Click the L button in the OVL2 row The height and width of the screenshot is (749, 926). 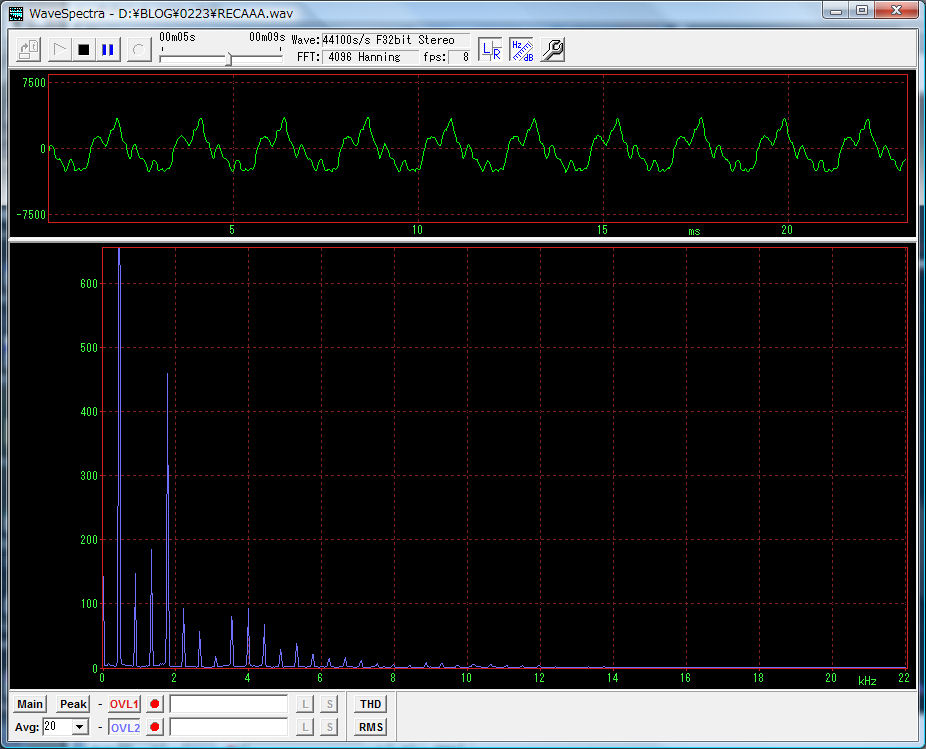point(305,727)
